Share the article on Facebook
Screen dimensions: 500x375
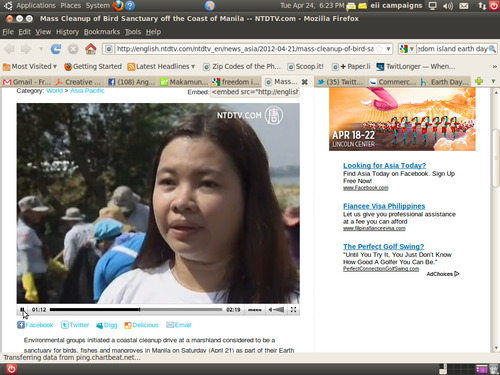(35, 325)
